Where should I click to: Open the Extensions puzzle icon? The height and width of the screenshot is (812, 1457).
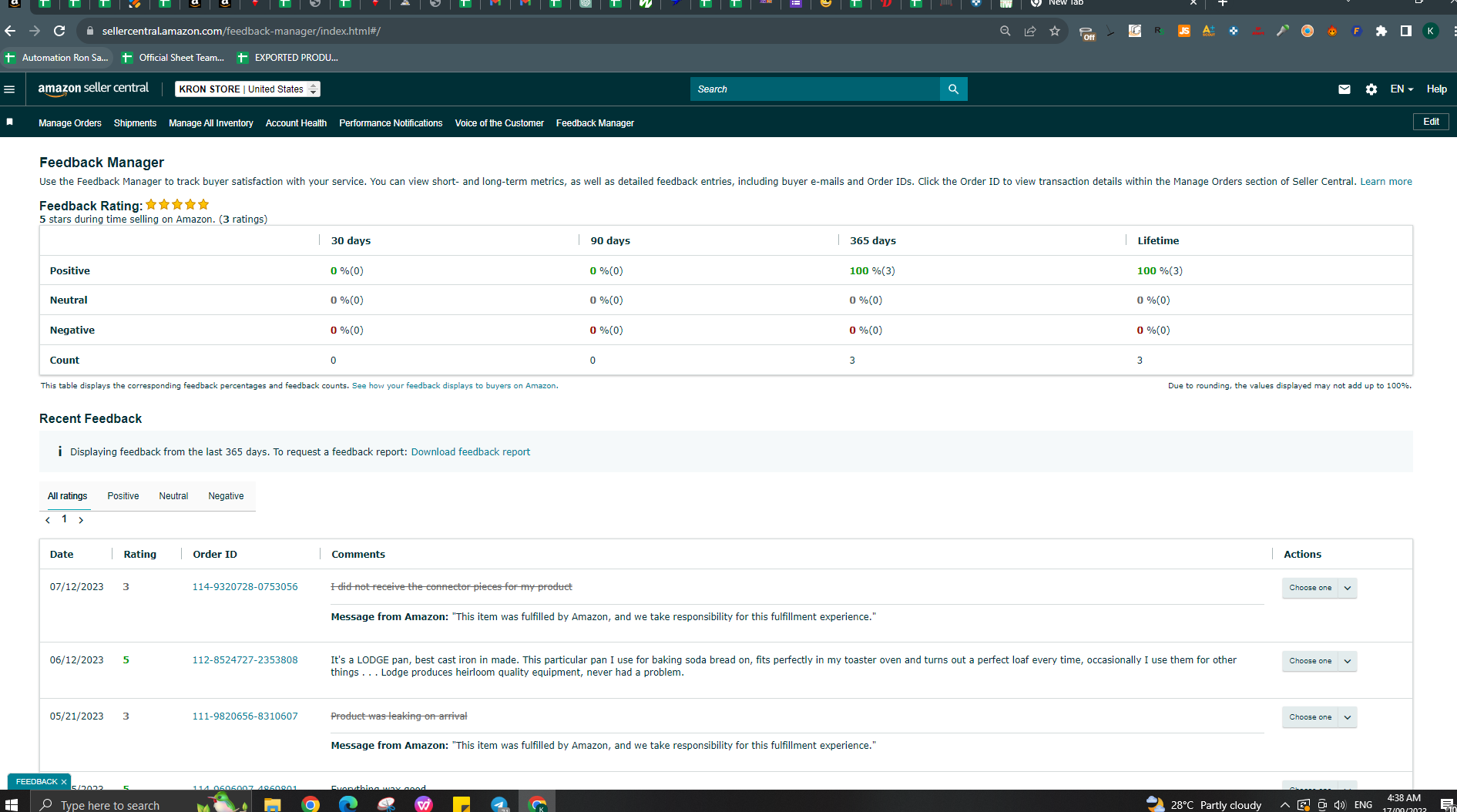[1381, 31]
